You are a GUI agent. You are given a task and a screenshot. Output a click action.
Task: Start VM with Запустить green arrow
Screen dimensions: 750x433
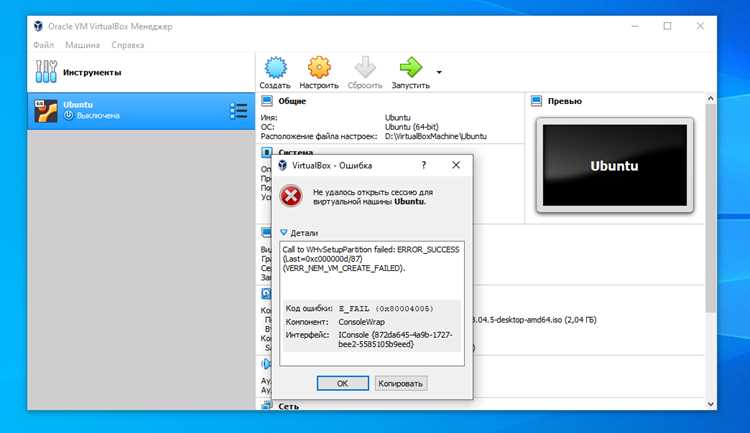[411, 67]
